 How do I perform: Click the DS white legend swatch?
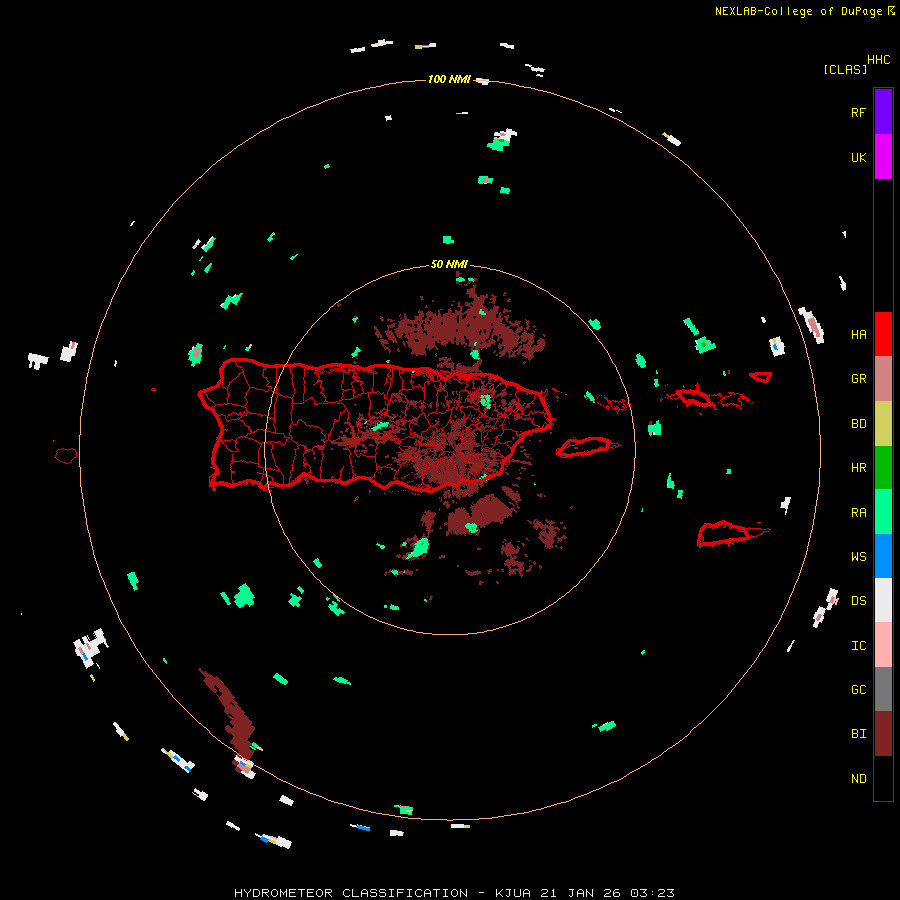pyautogui.click(x=883, y=600)
